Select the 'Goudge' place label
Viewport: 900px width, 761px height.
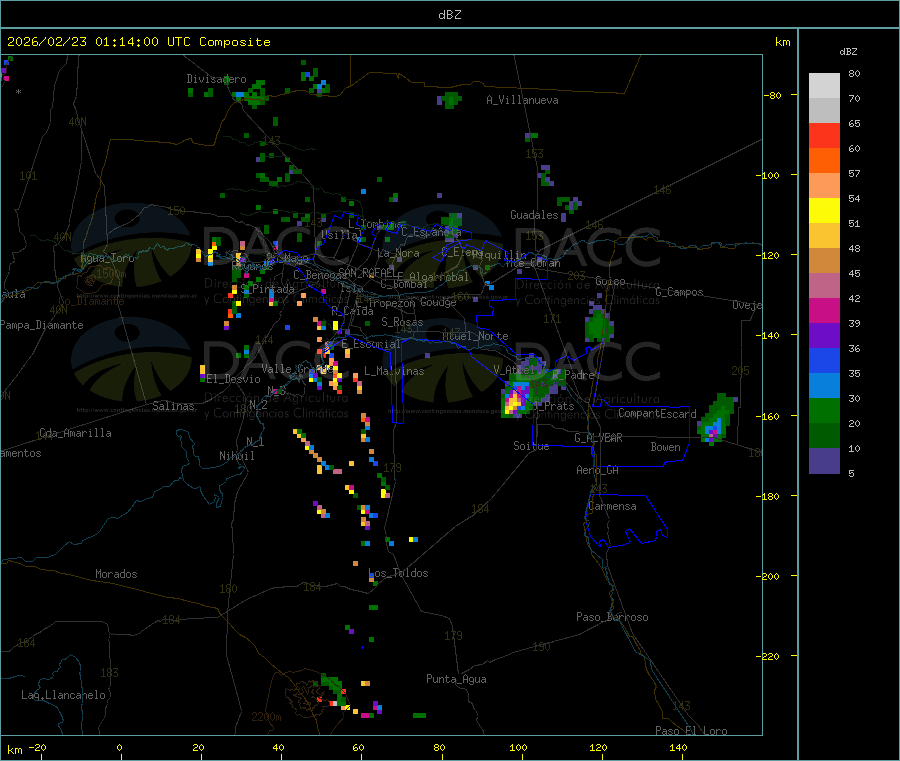click(439, 302)
